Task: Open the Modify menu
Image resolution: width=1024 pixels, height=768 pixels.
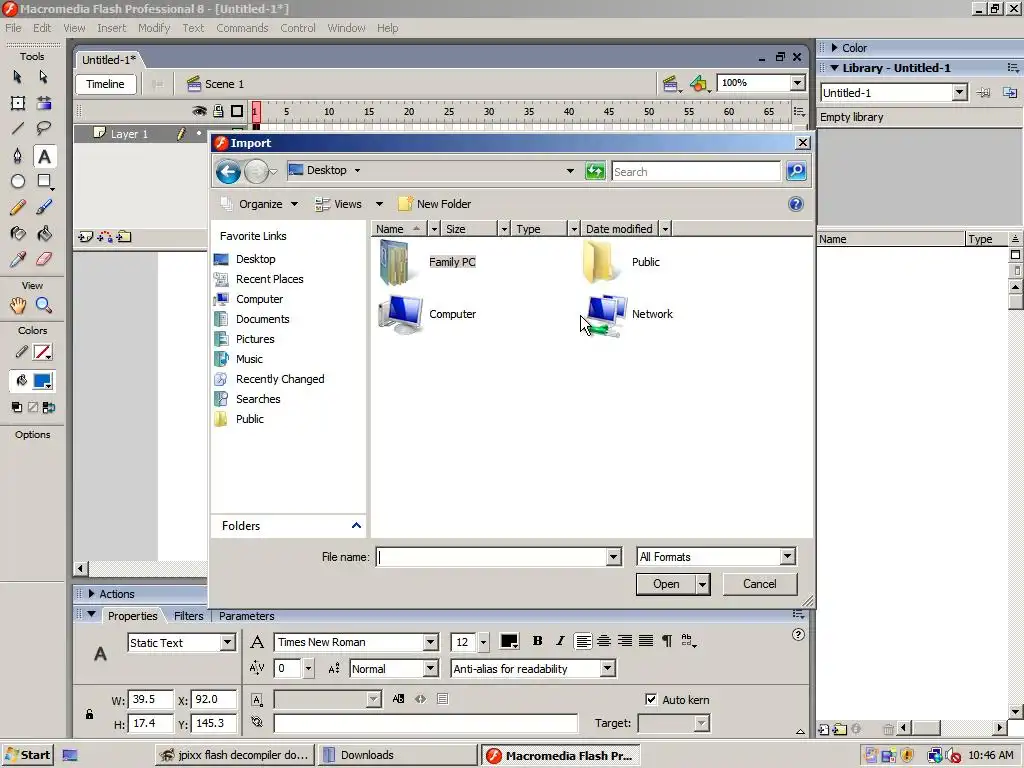Action: tap(154, 28)
